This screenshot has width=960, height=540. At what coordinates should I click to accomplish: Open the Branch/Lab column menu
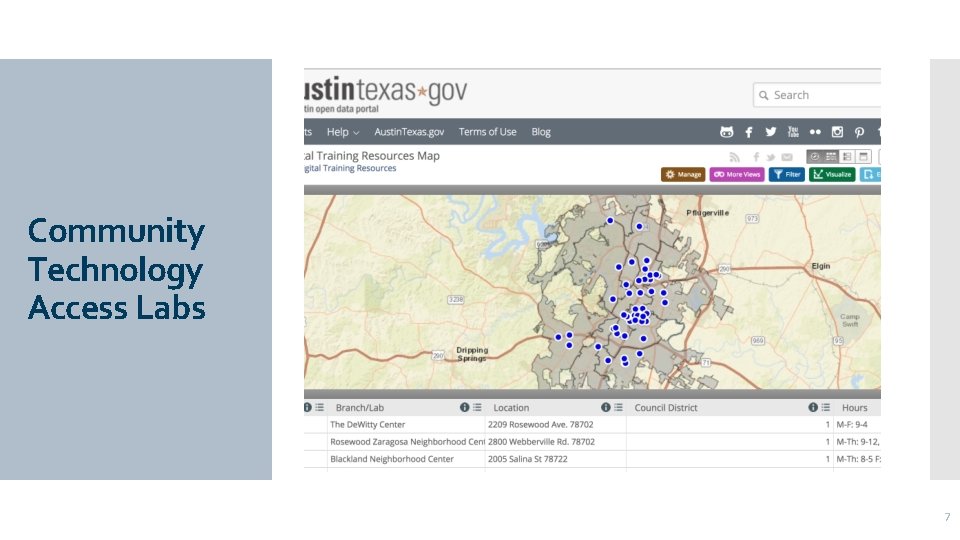pyautogui.click(x=477, y=407)
